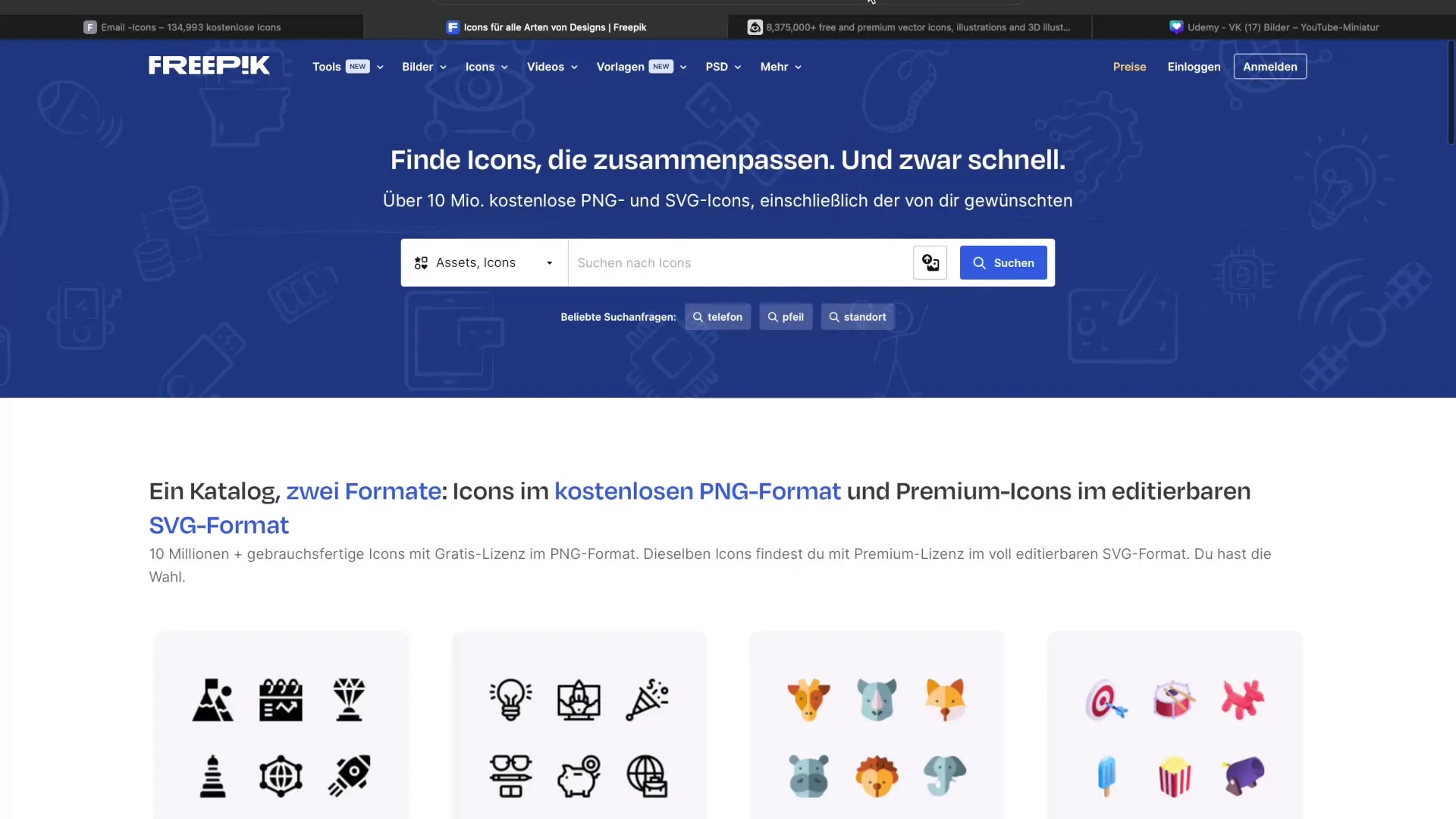The height and width of the screenshot is (819, 1456).
Task: Open the Vorlagen dropdown menu
Action: pos(641,67)
